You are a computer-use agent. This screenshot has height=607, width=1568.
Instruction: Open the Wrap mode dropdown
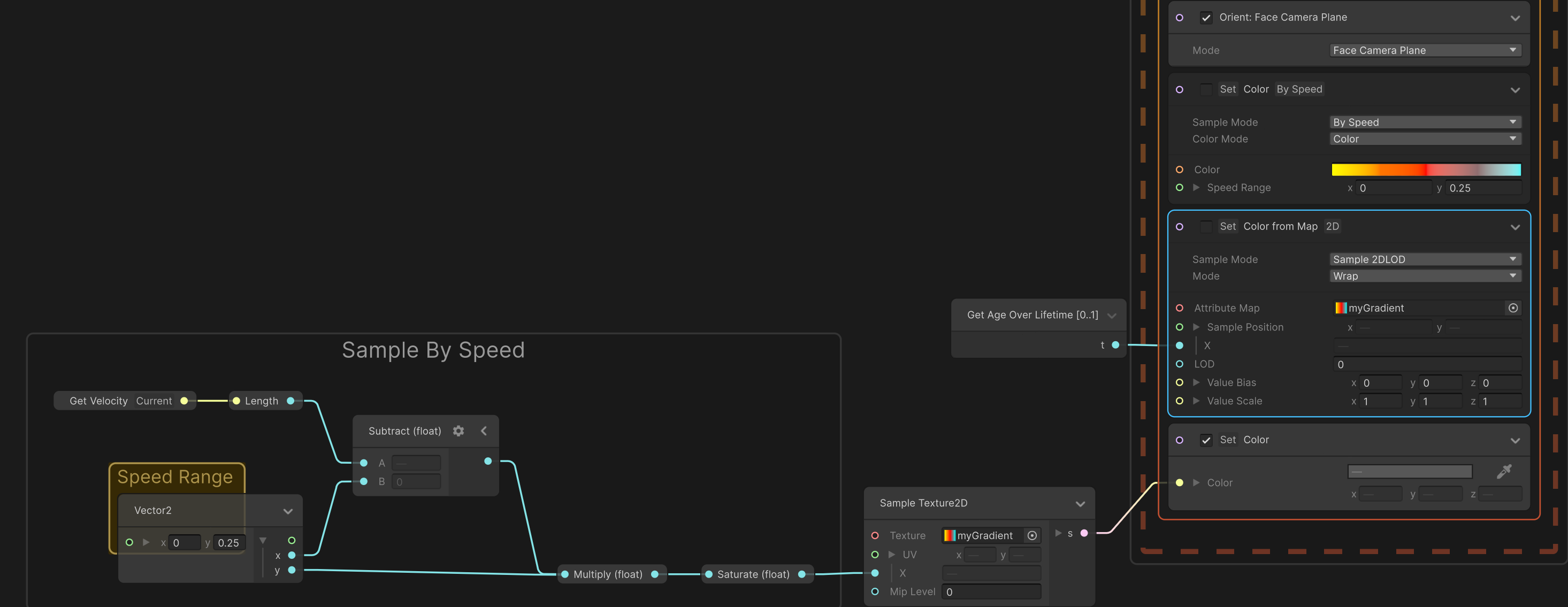[1425, 275]
